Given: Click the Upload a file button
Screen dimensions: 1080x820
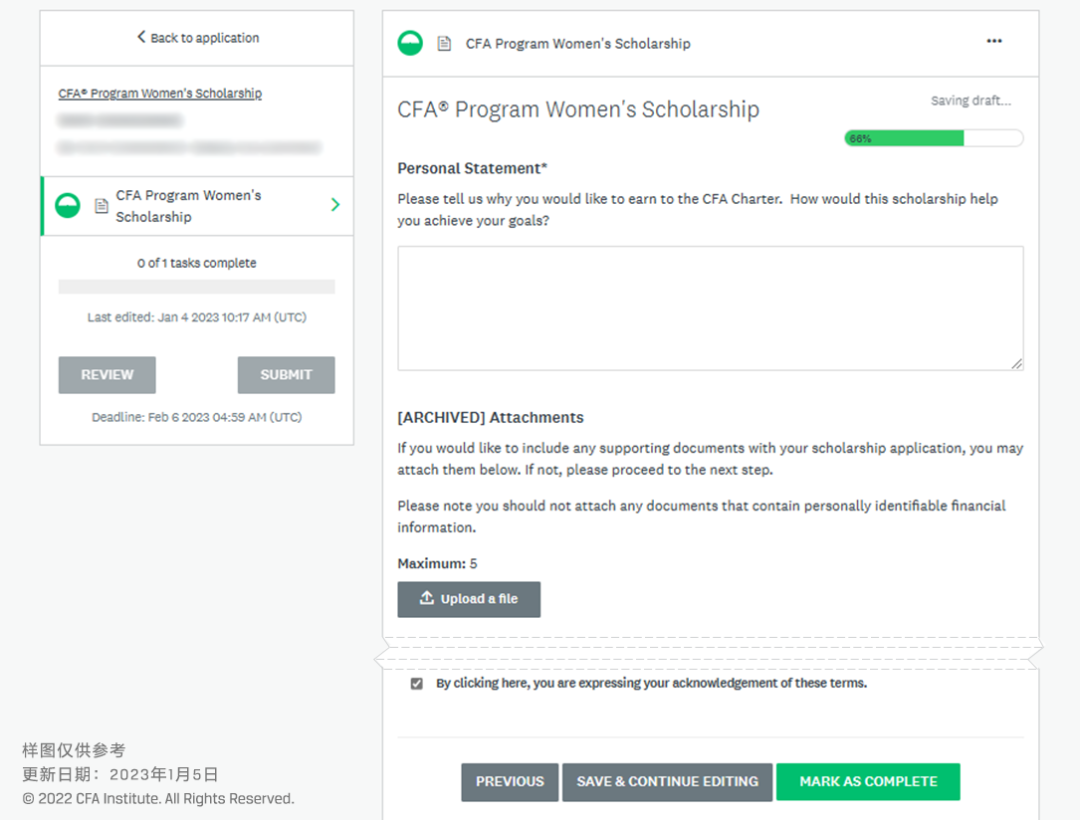Looking at the screenshot, I should click(x=468, y=599).
